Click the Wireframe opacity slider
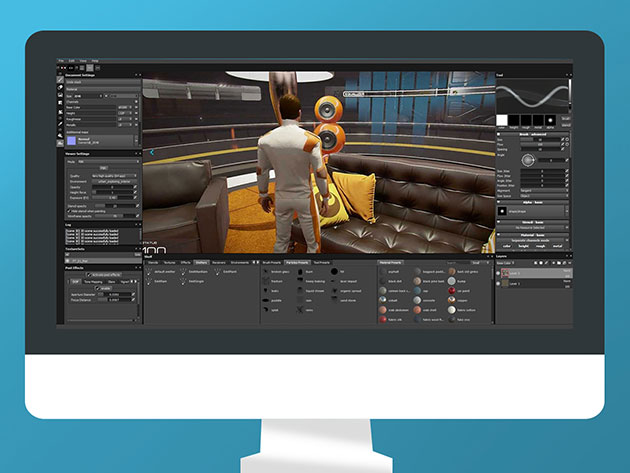 [115, 216]
